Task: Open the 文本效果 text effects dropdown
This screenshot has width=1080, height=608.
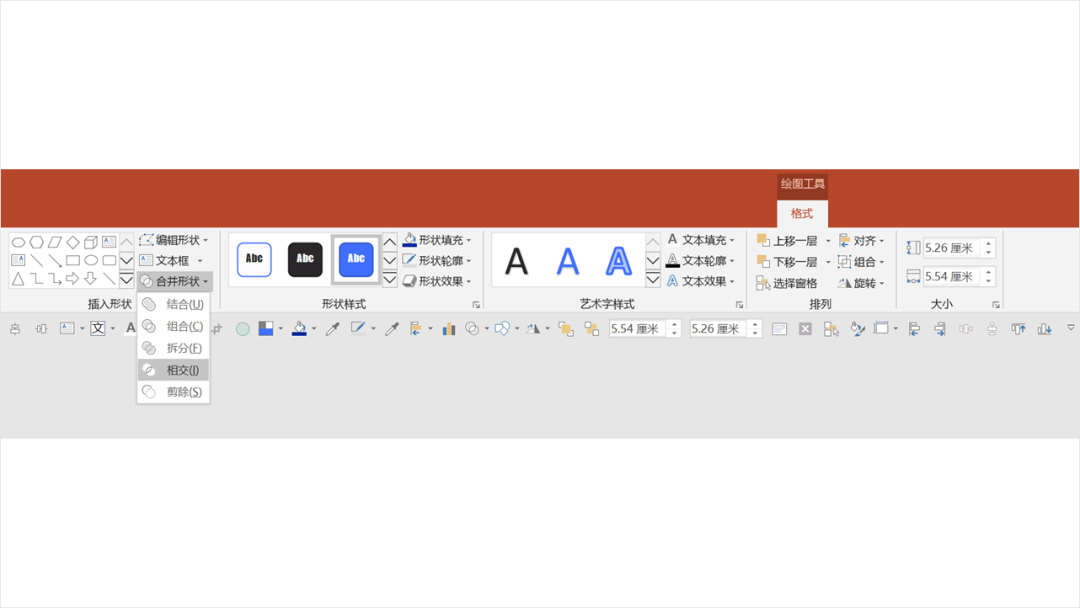Action: (x=700, y=281)
